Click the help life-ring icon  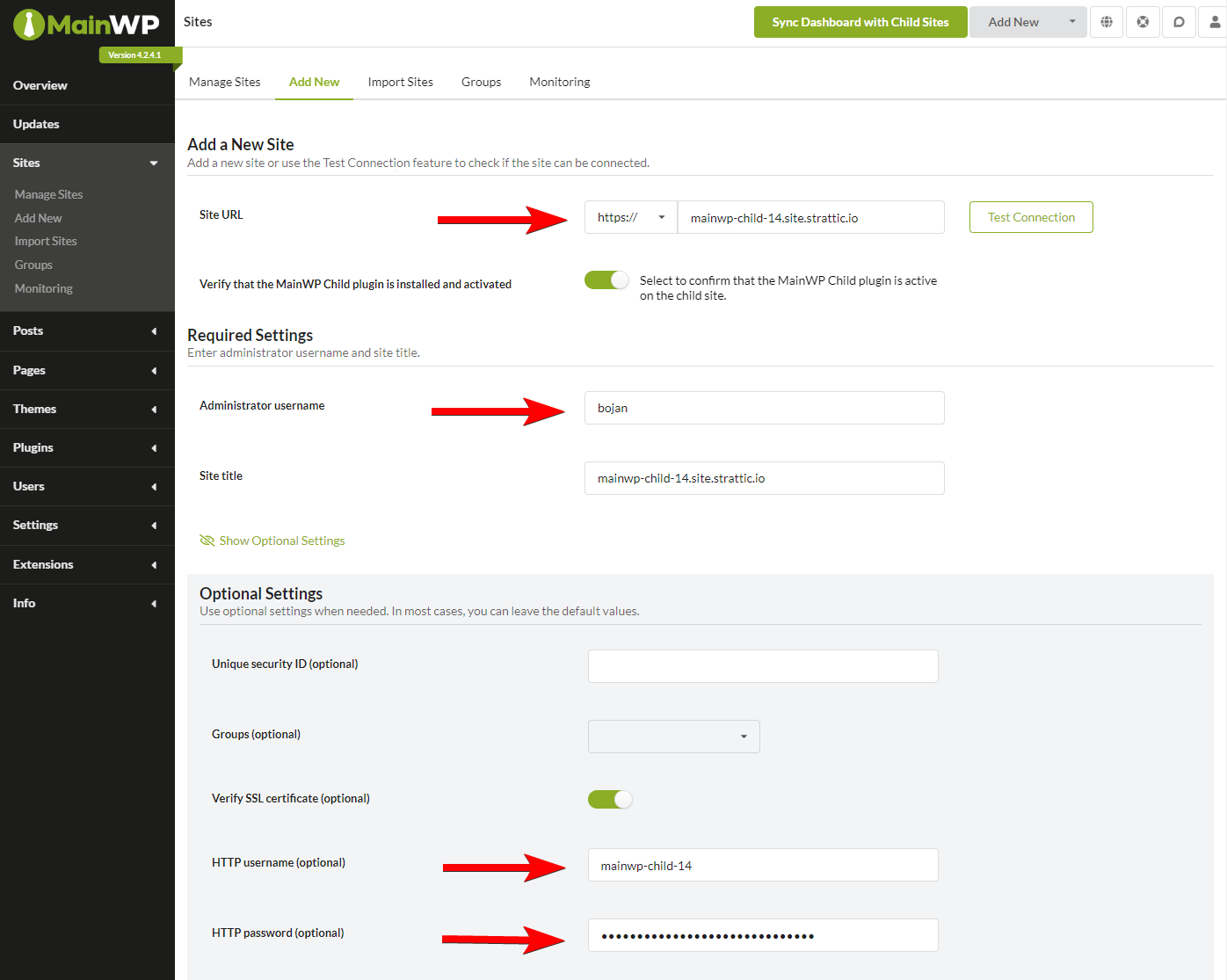coord(1143,21)
